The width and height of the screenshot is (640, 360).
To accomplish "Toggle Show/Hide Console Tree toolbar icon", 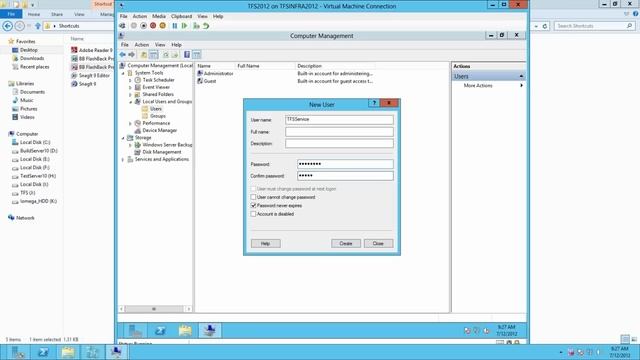I will (x=153, y=55).
